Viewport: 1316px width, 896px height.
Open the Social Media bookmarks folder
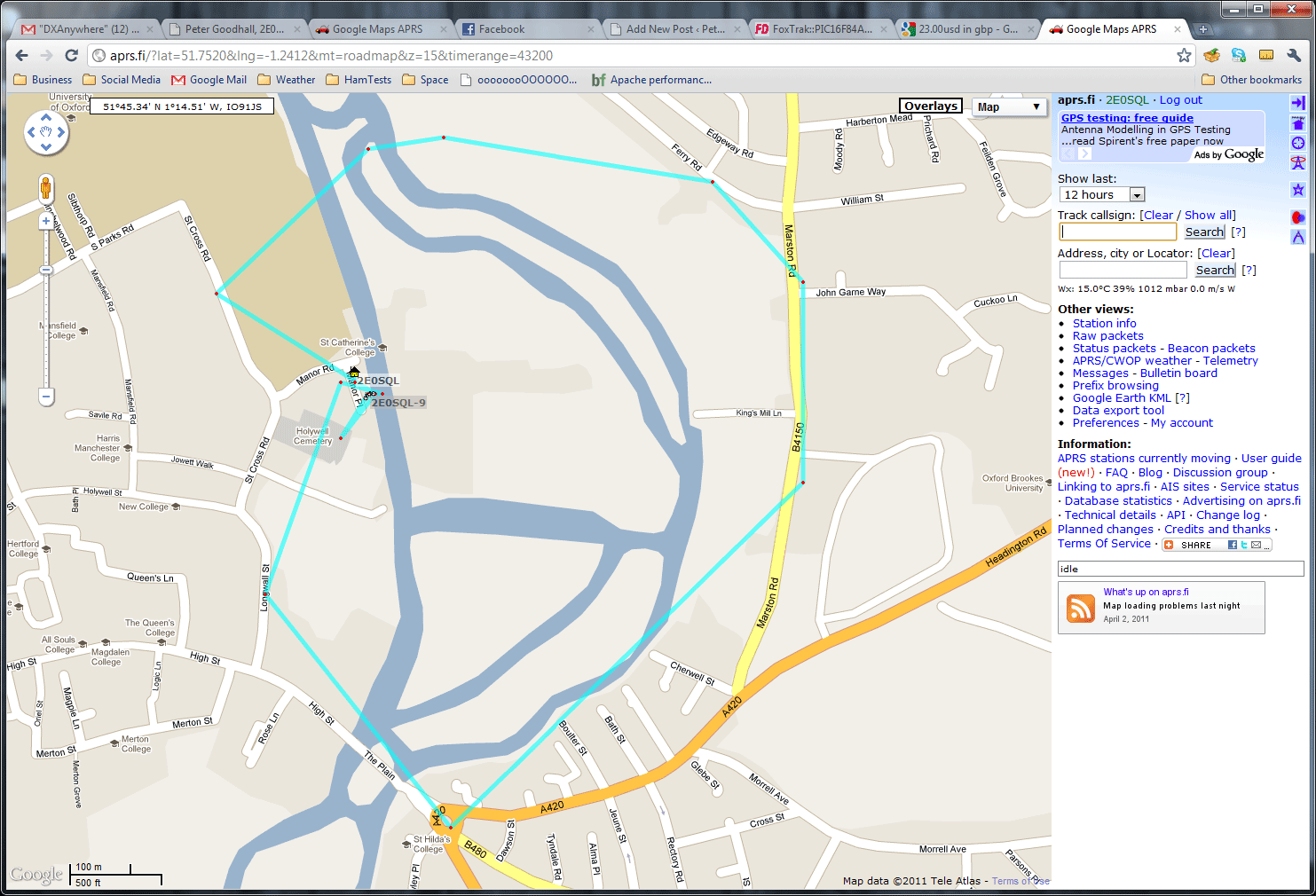(x=122, y=80)
